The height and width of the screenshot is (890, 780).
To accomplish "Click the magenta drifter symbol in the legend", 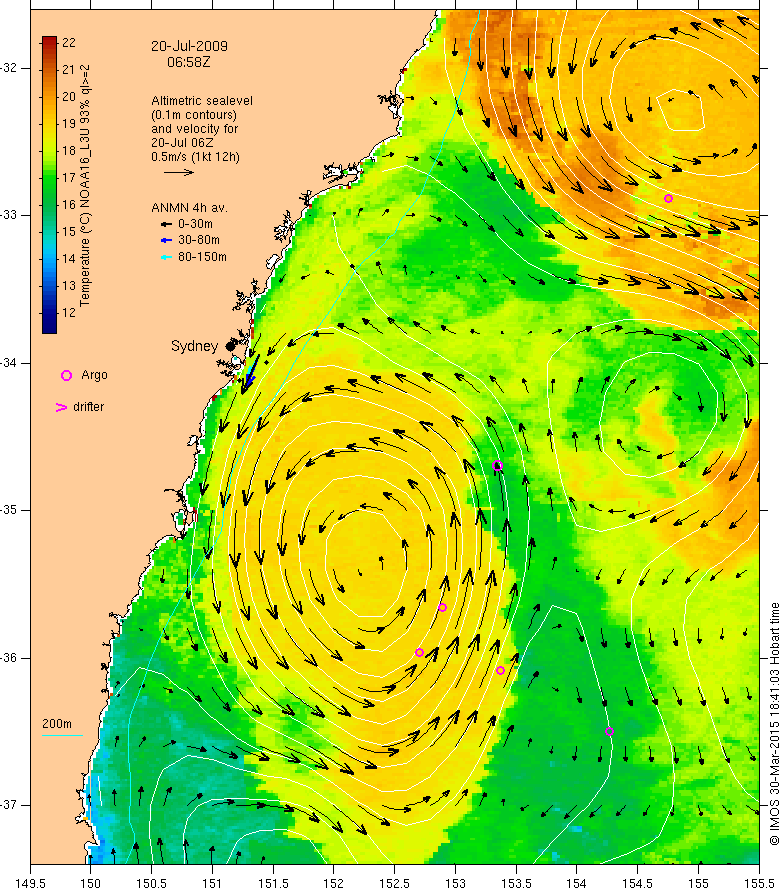I will 61,407.
